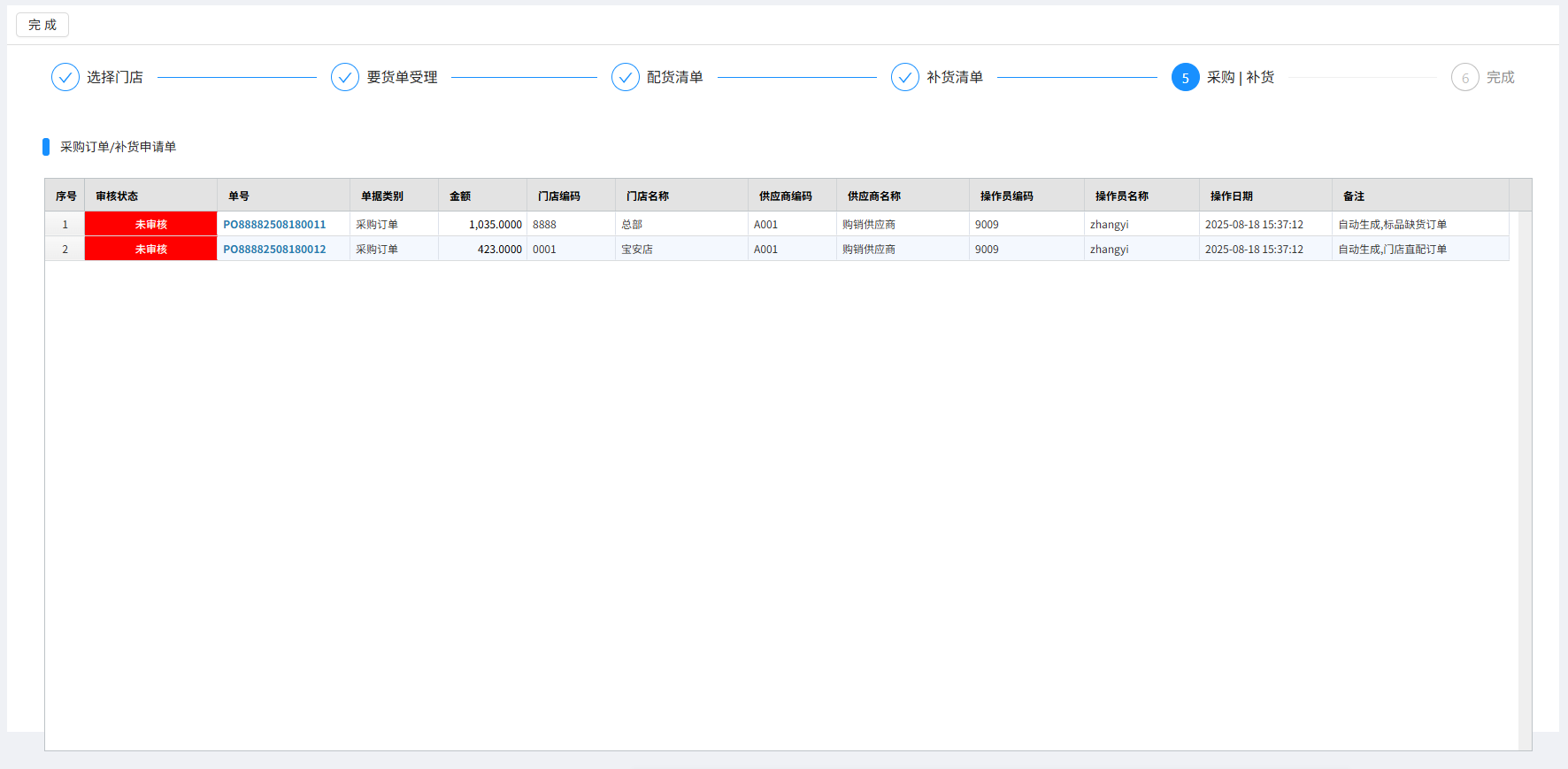Select the 采购 | 补货 step label
This screenshot has width=1568, height=769.
click(1241, 77)
